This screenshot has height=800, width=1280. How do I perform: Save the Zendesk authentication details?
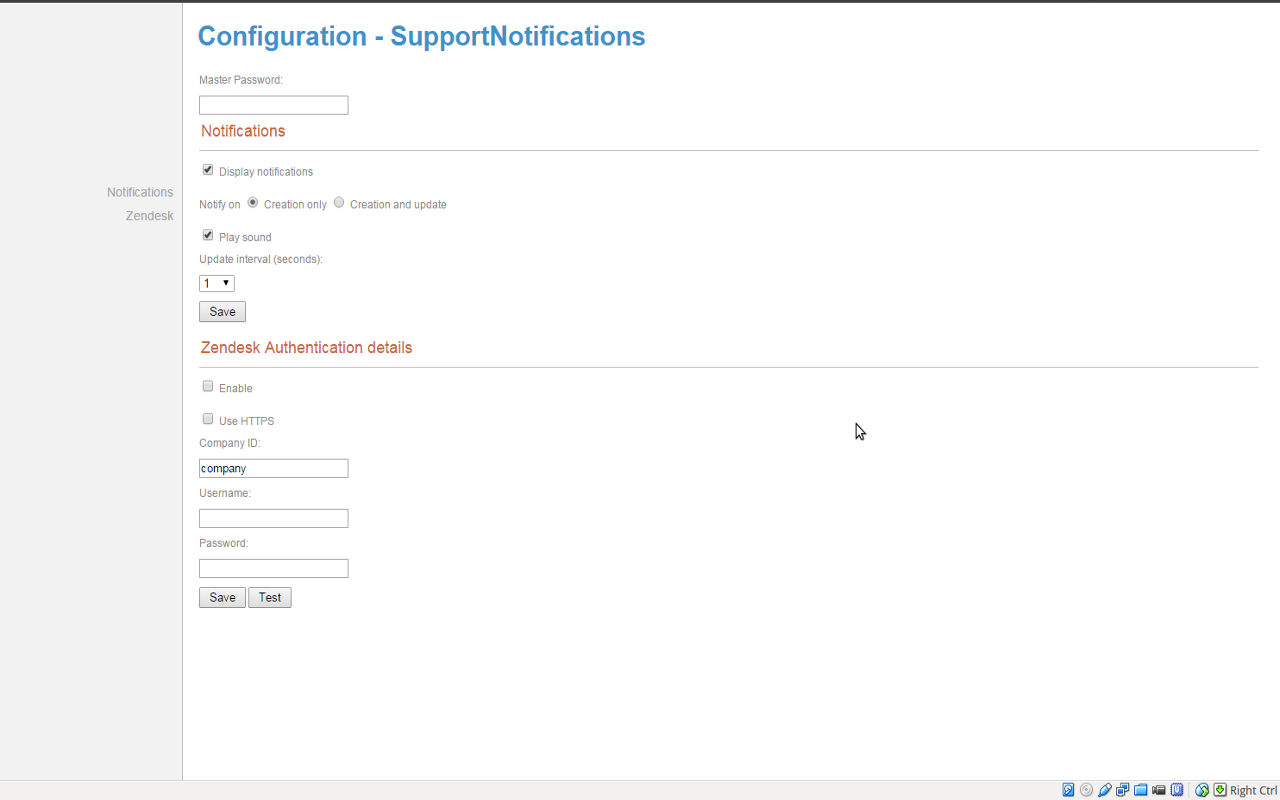tap(222, 598)
